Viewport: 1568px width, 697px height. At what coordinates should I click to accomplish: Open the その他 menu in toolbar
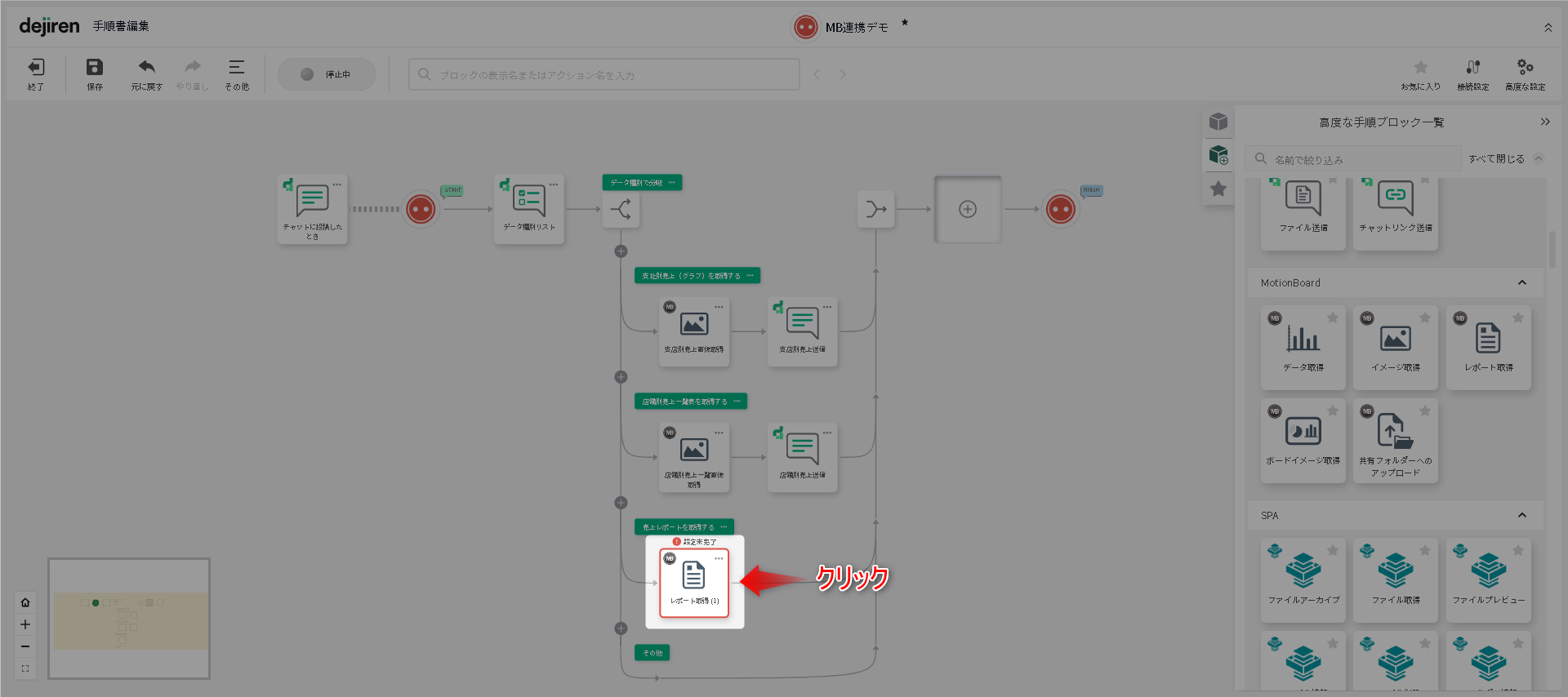pos(237,73)
